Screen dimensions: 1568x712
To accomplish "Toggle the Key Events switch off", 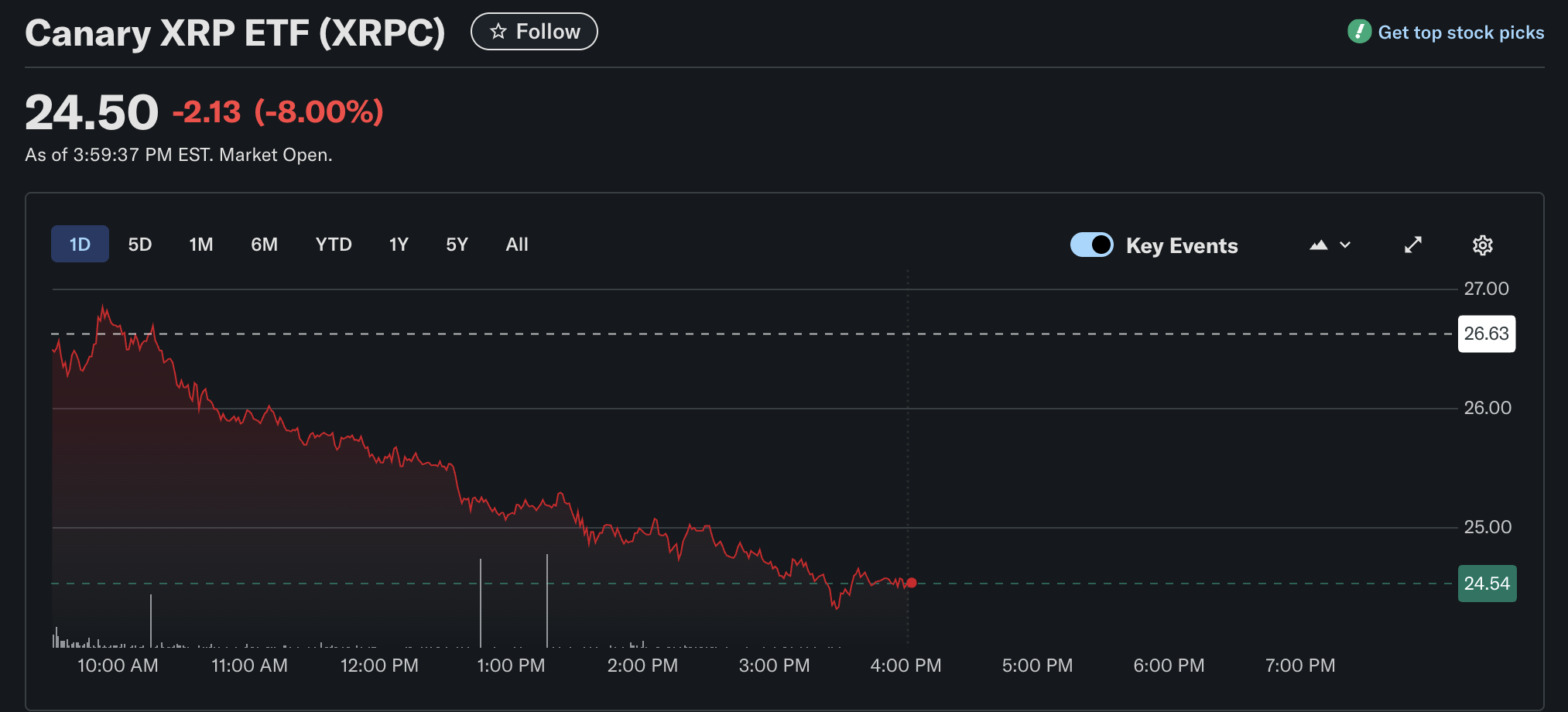I will [x=1092, y=245].
